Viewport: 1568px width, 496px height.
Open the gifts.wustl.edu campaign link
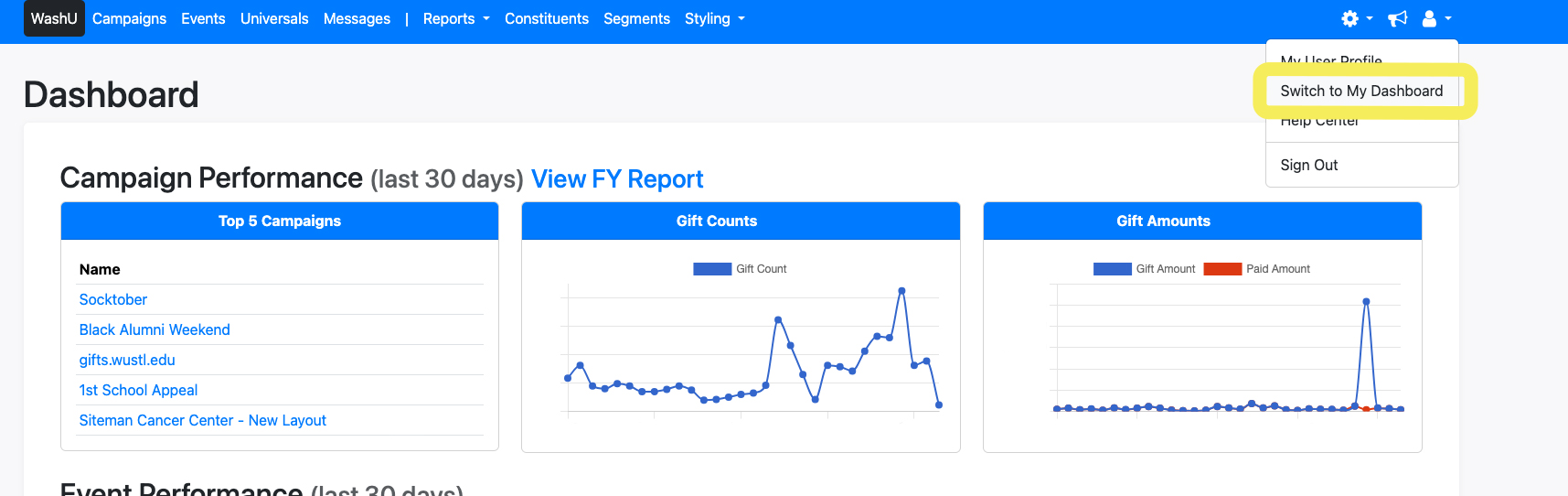point(127,360)
